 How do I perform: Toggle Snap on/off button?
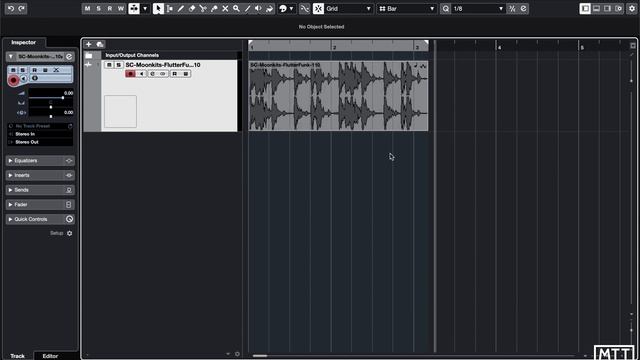click(x=318, y=9)
